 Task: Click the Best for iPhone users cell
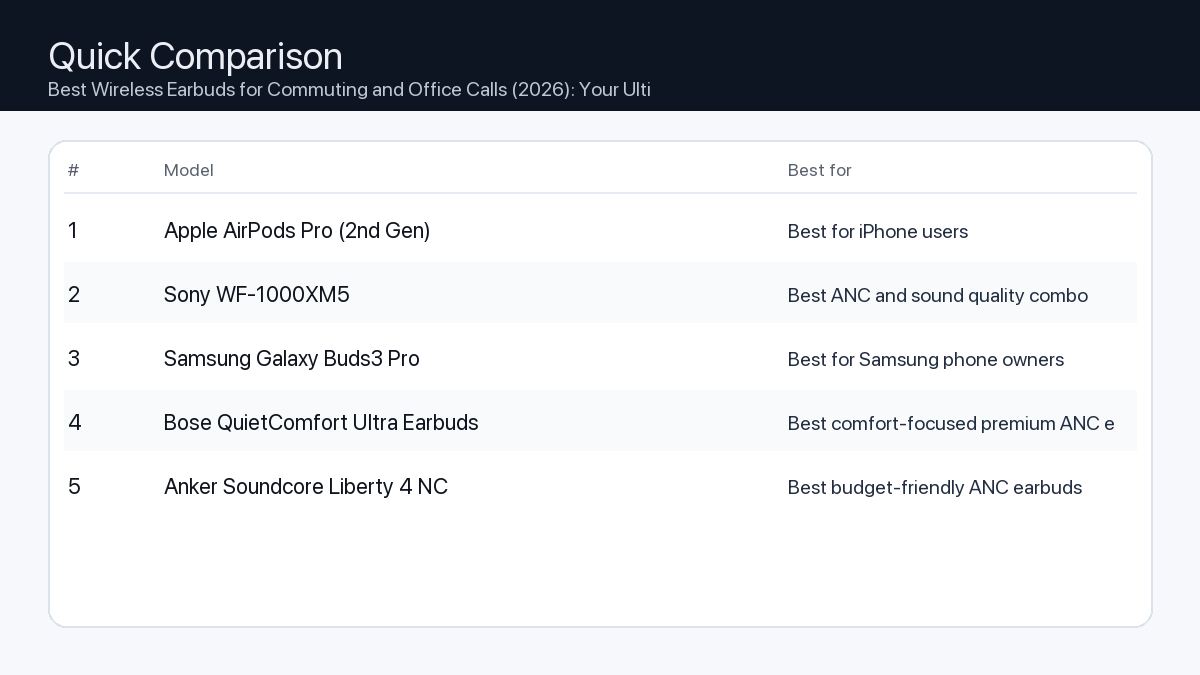point(878,232)
